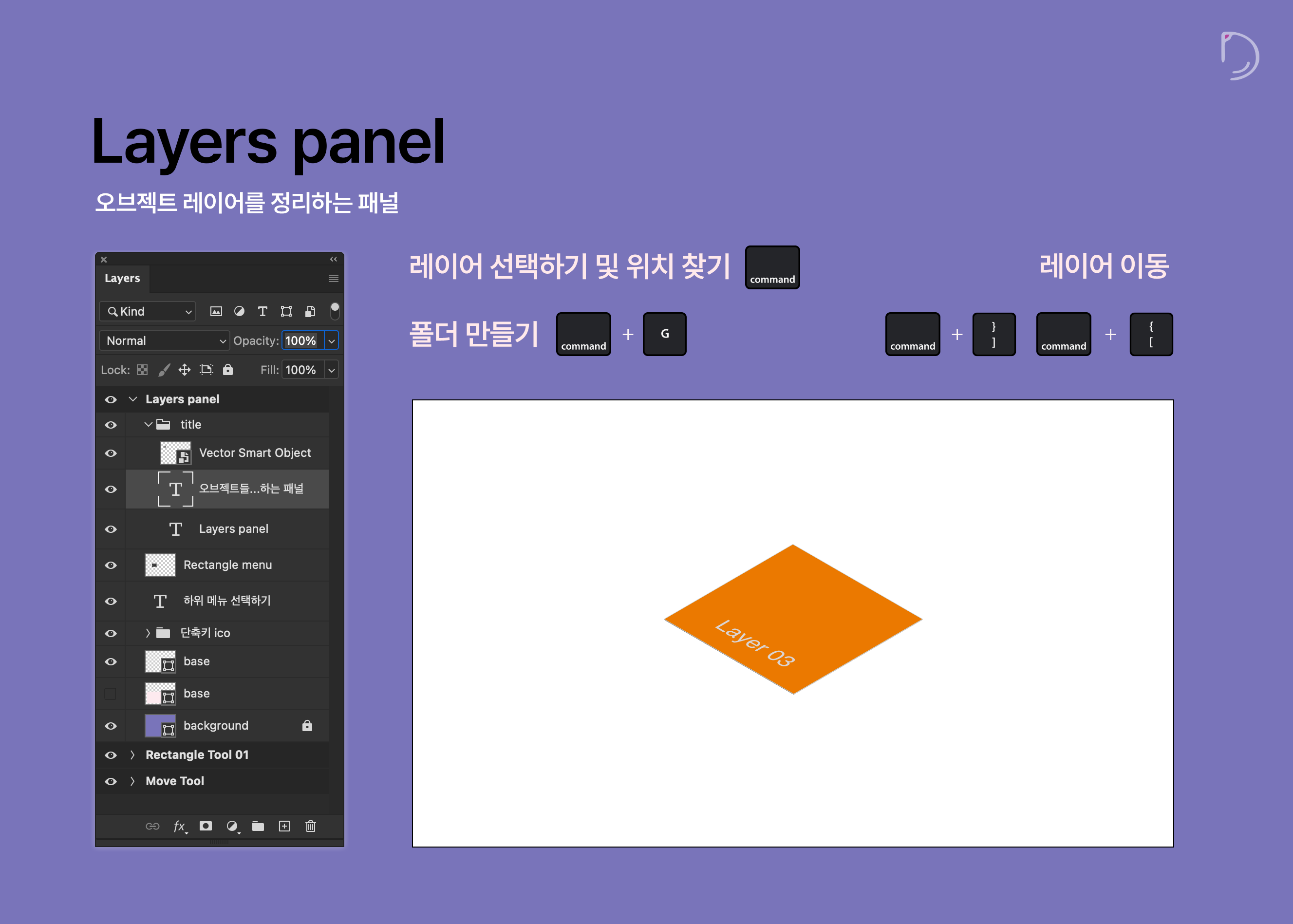Viewport: 1293px width, 924px height.
Task: Open the Opacity slider dropdown arrow
Action: [332, 341]
